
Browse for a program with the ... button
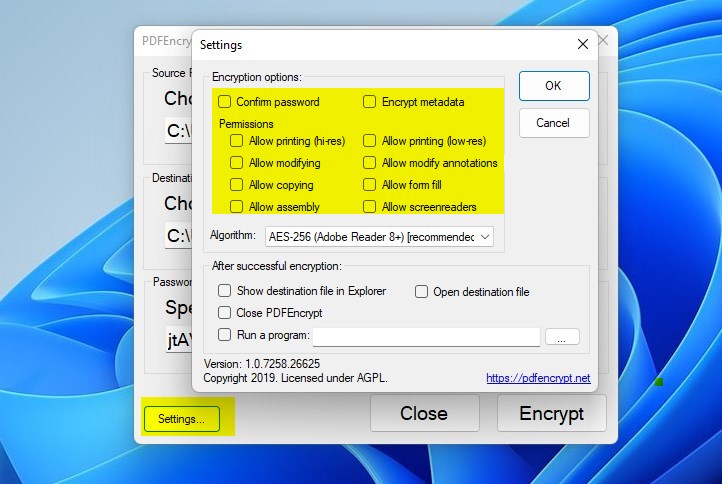tap(562, 337)
